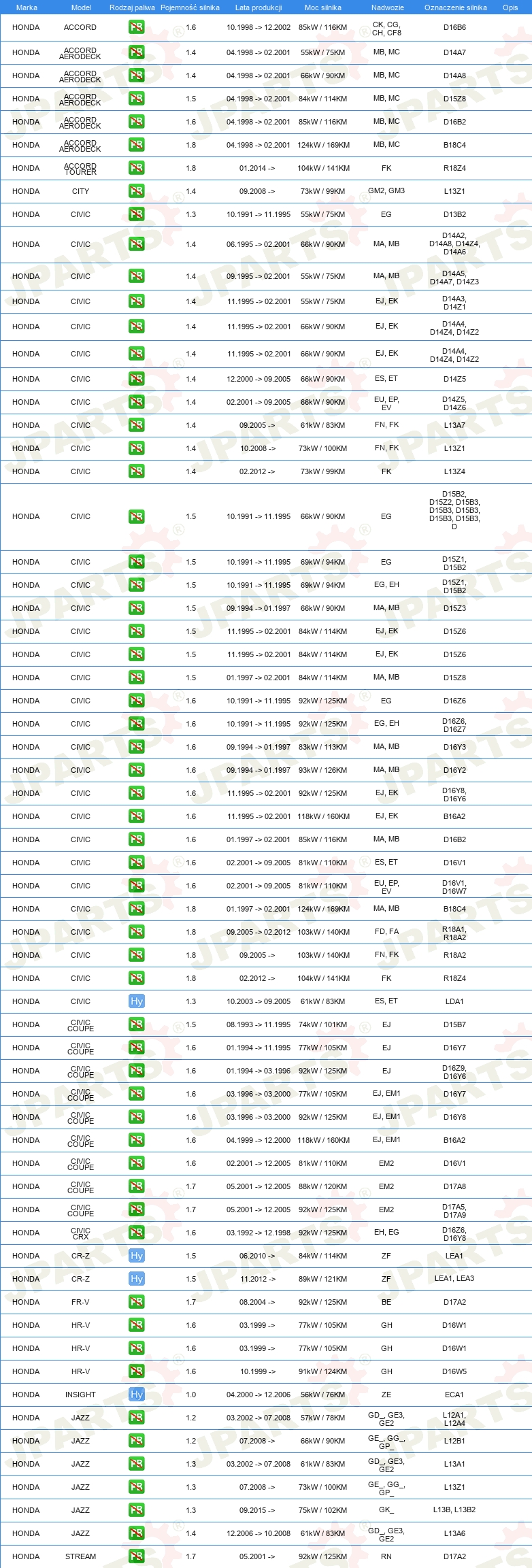
Task: Click the hybrid icon for CR-Z 06.2010
Action: tap(136, 1256)
